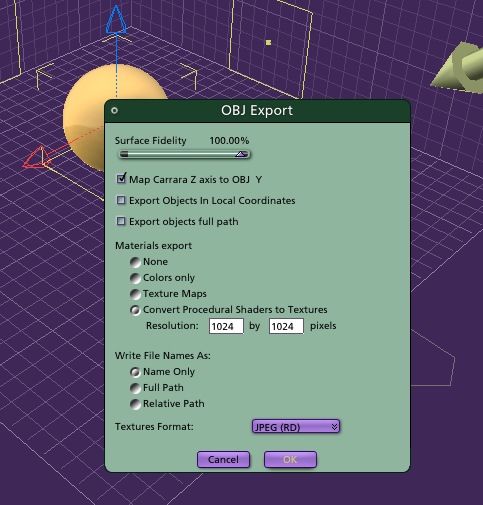Click the red X-axis arrow gizmo
The width and height of the screenshot is (483, 505).
click(37, 157)
